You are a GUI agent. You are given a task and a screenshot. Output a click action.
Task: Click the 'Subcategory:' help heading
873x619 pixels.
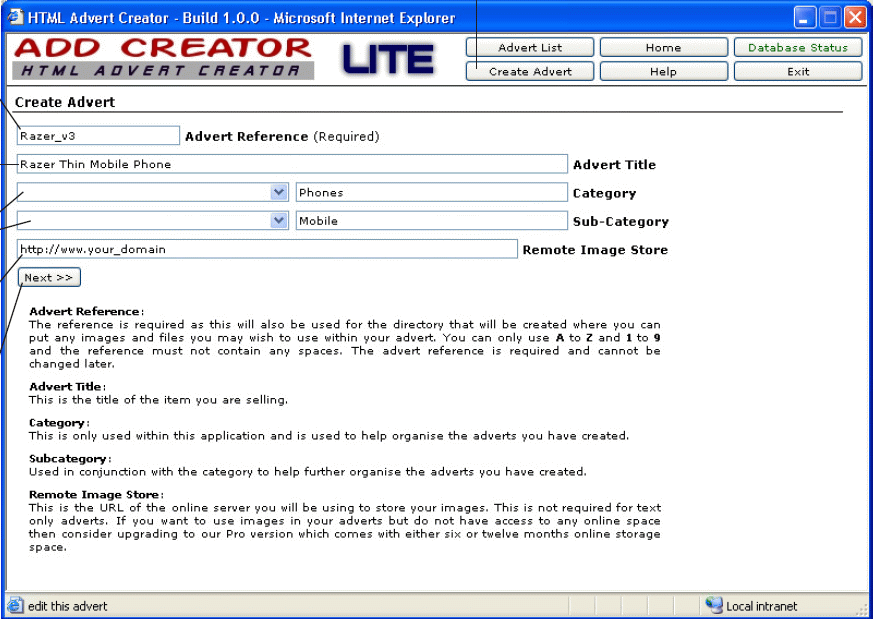pyautogui.click(x=70, y=459)
